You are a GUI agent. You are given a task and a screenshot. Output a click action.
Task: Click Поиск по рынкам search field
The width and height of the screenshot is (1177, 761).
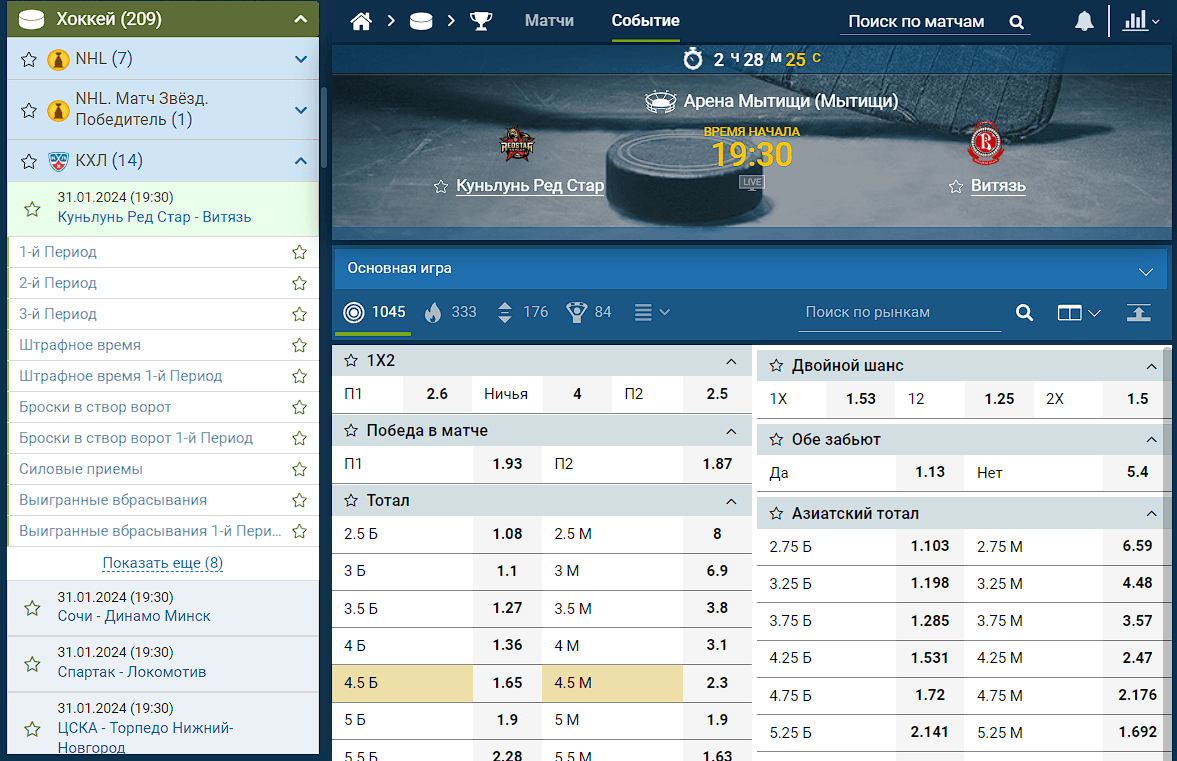(900, 312)
